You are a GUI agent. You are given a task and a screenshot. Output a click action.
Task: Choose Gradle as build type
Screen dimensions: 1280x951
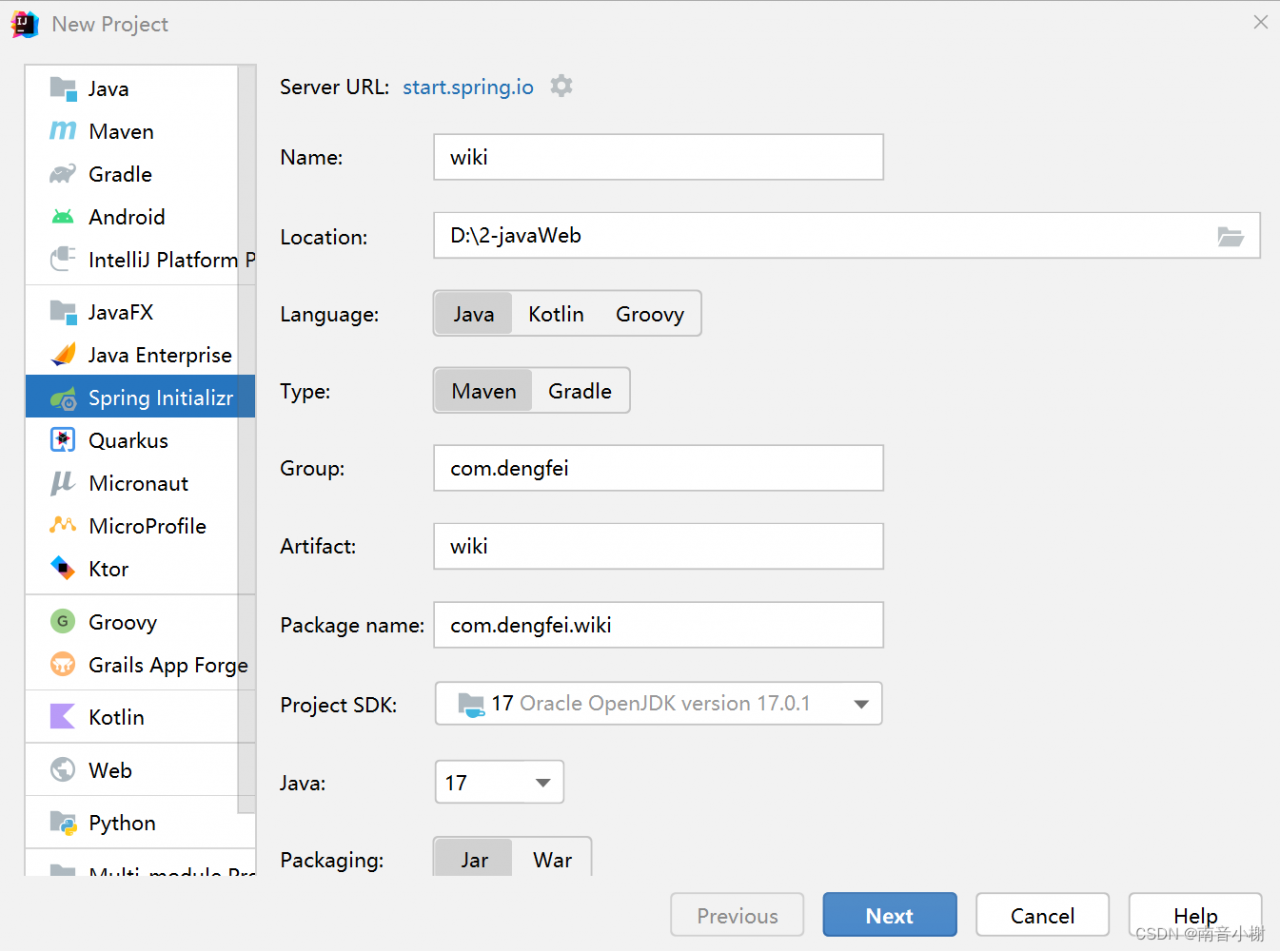[580, 391]
